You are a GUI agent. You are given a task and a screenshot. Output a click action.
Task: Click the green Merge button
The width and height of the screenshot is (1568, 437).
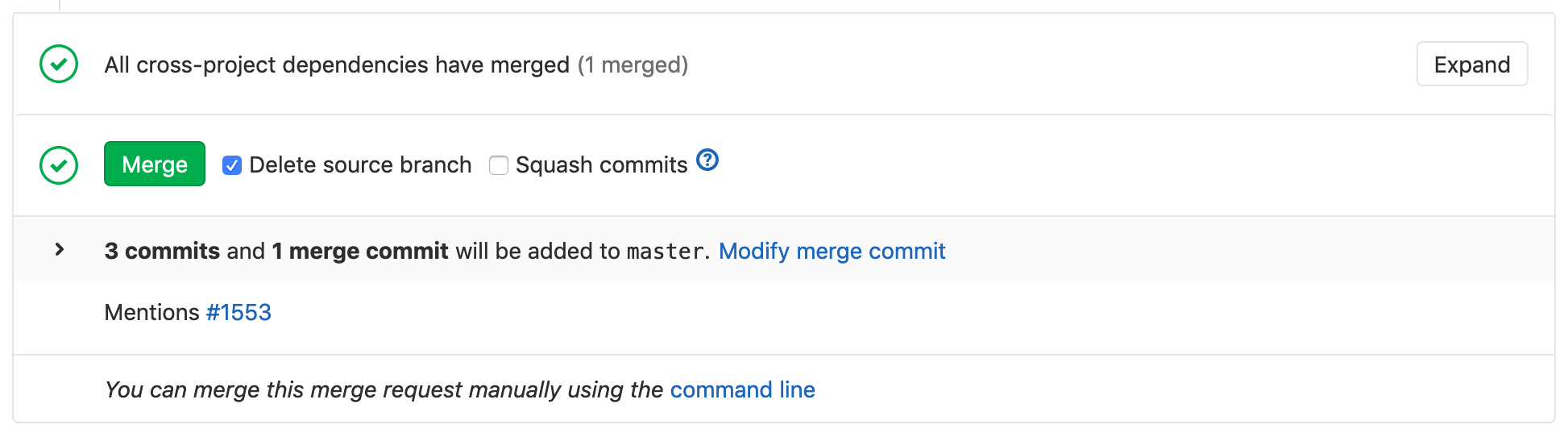[155, 164]
